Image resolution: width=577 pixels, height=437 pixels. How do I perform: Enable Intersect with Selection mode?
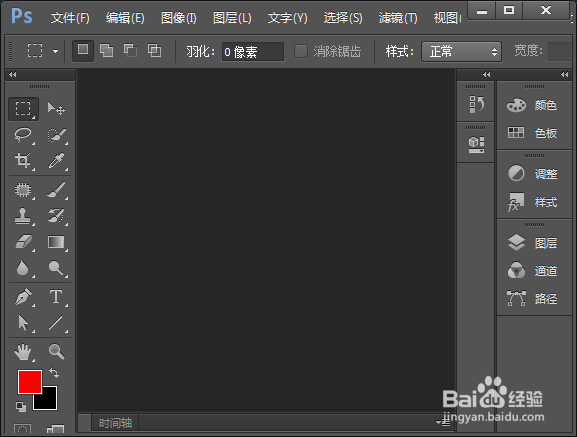tap(154, 50)
